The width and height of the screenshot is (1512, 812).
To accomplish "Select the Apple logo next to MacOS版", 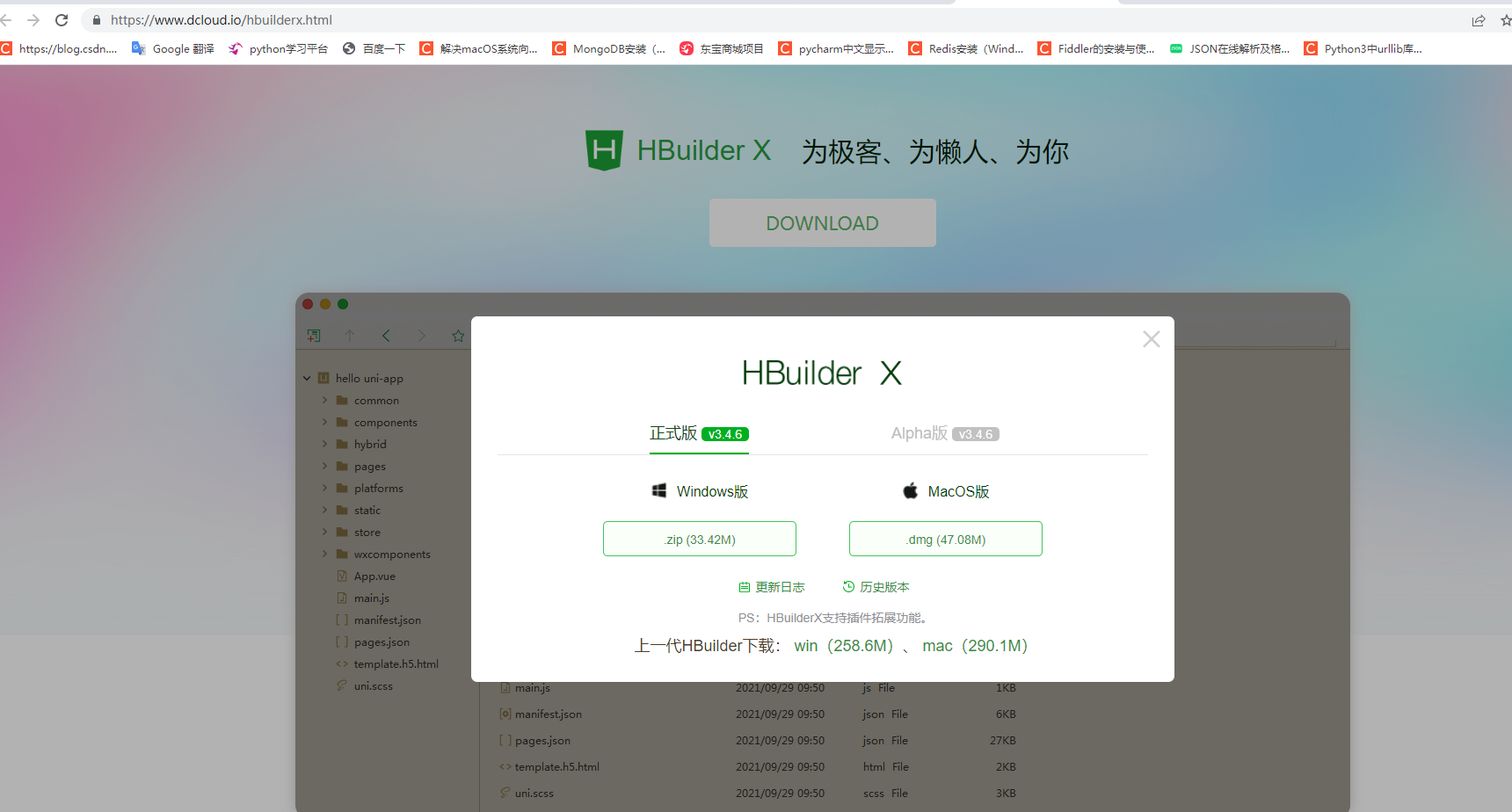I will tap(910, 490).
